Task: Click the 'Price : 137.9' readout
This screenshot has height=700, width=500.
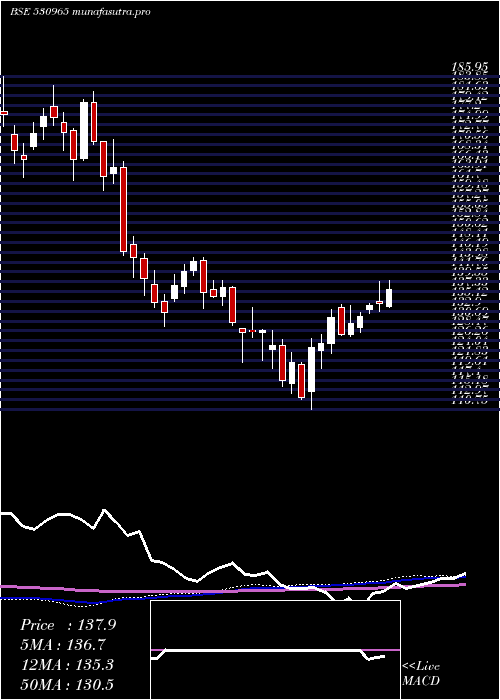Action: tap(68, 625)
